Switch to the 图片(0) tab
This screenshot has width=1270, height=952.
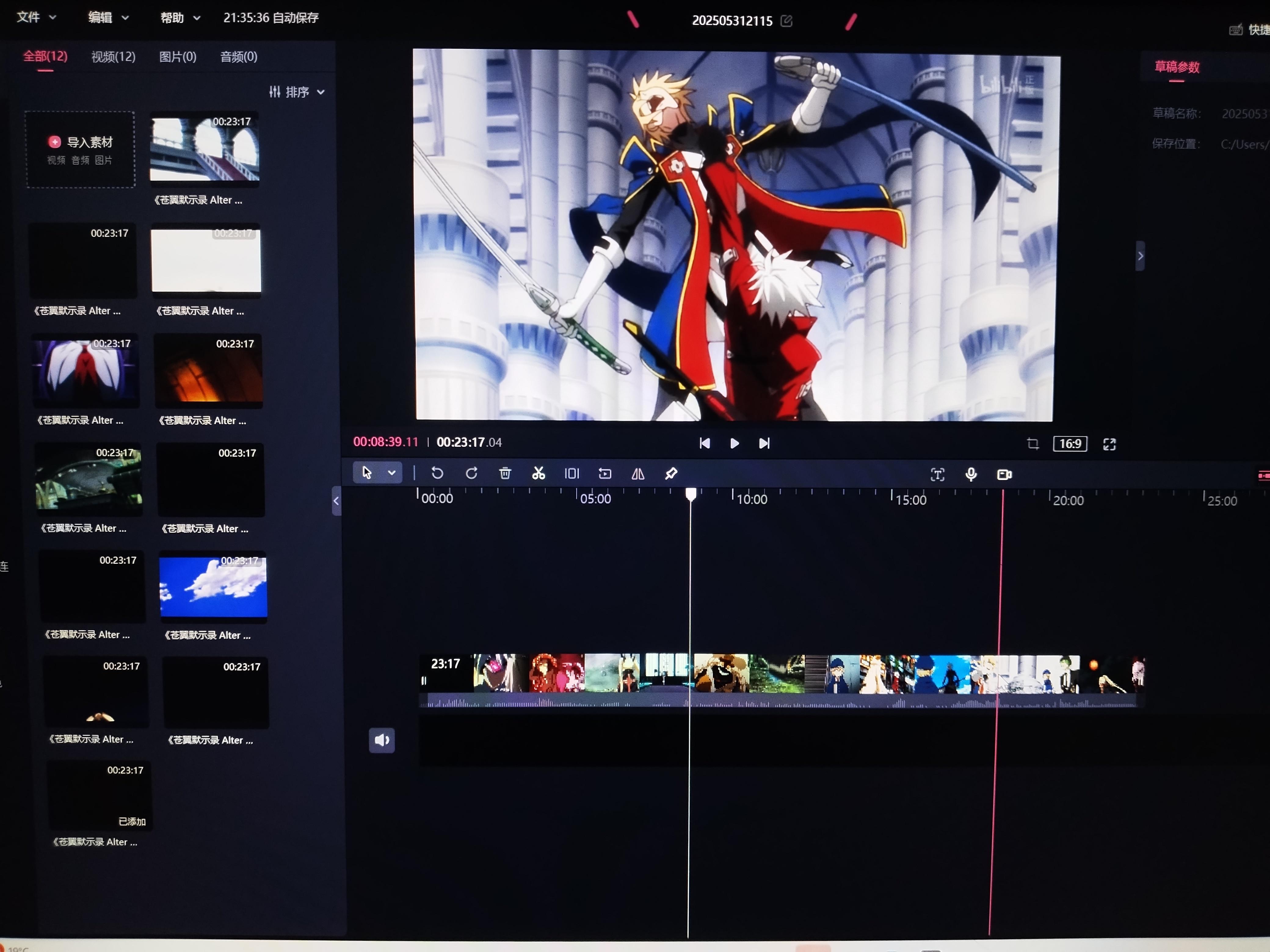(177, 57)
